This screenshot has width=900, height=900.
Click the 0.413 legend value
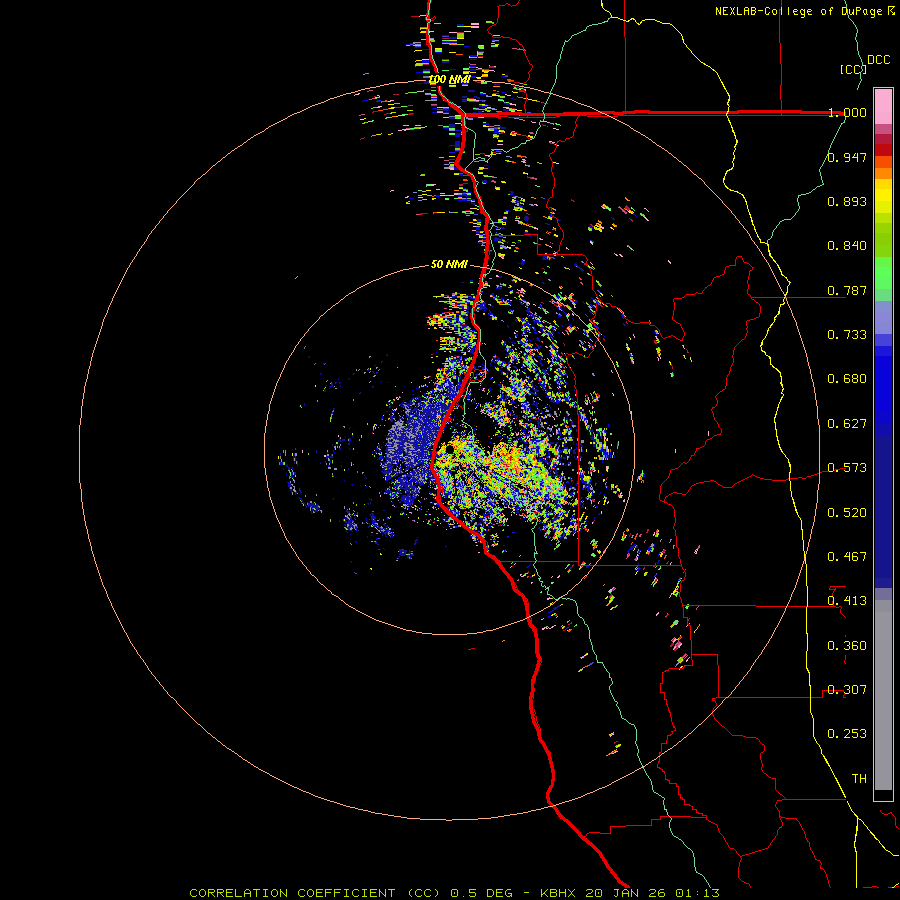point(847,601)
